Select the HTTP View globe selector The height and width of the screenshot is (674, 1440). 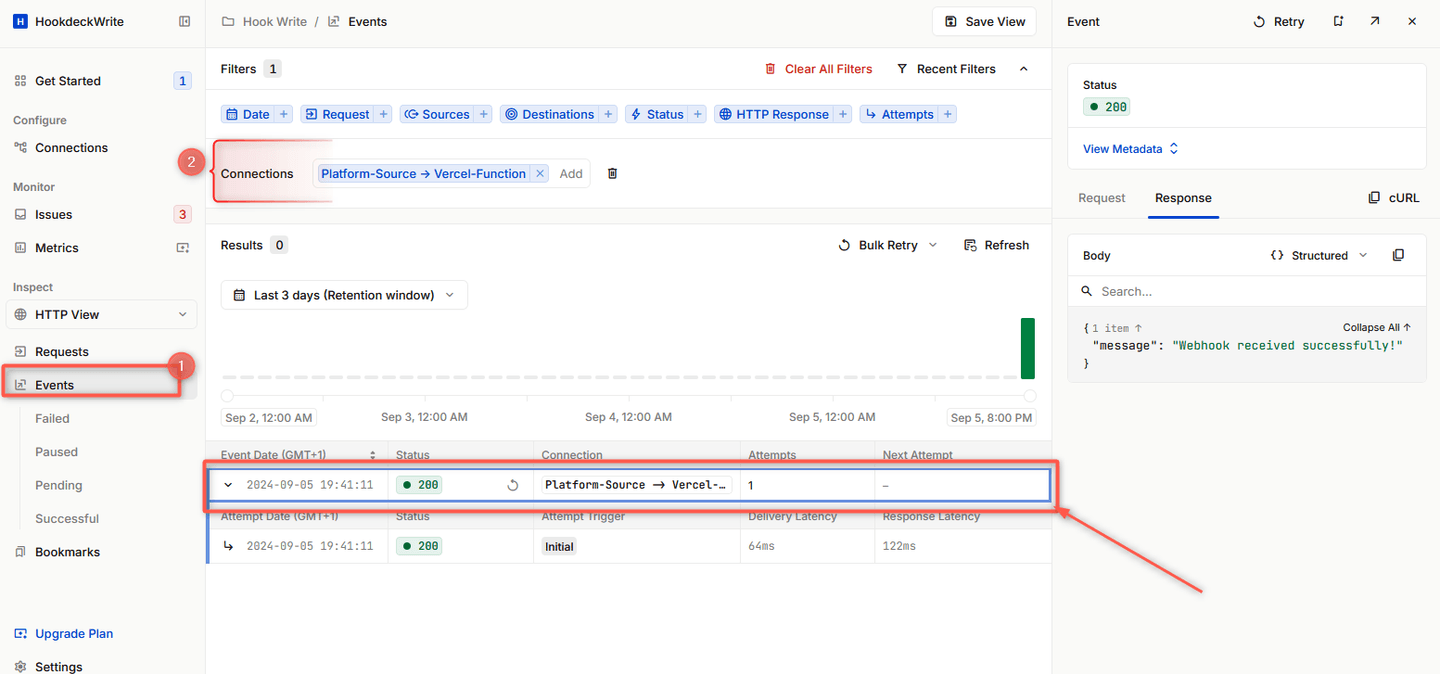pyautogui.click(x=100, y=314)
